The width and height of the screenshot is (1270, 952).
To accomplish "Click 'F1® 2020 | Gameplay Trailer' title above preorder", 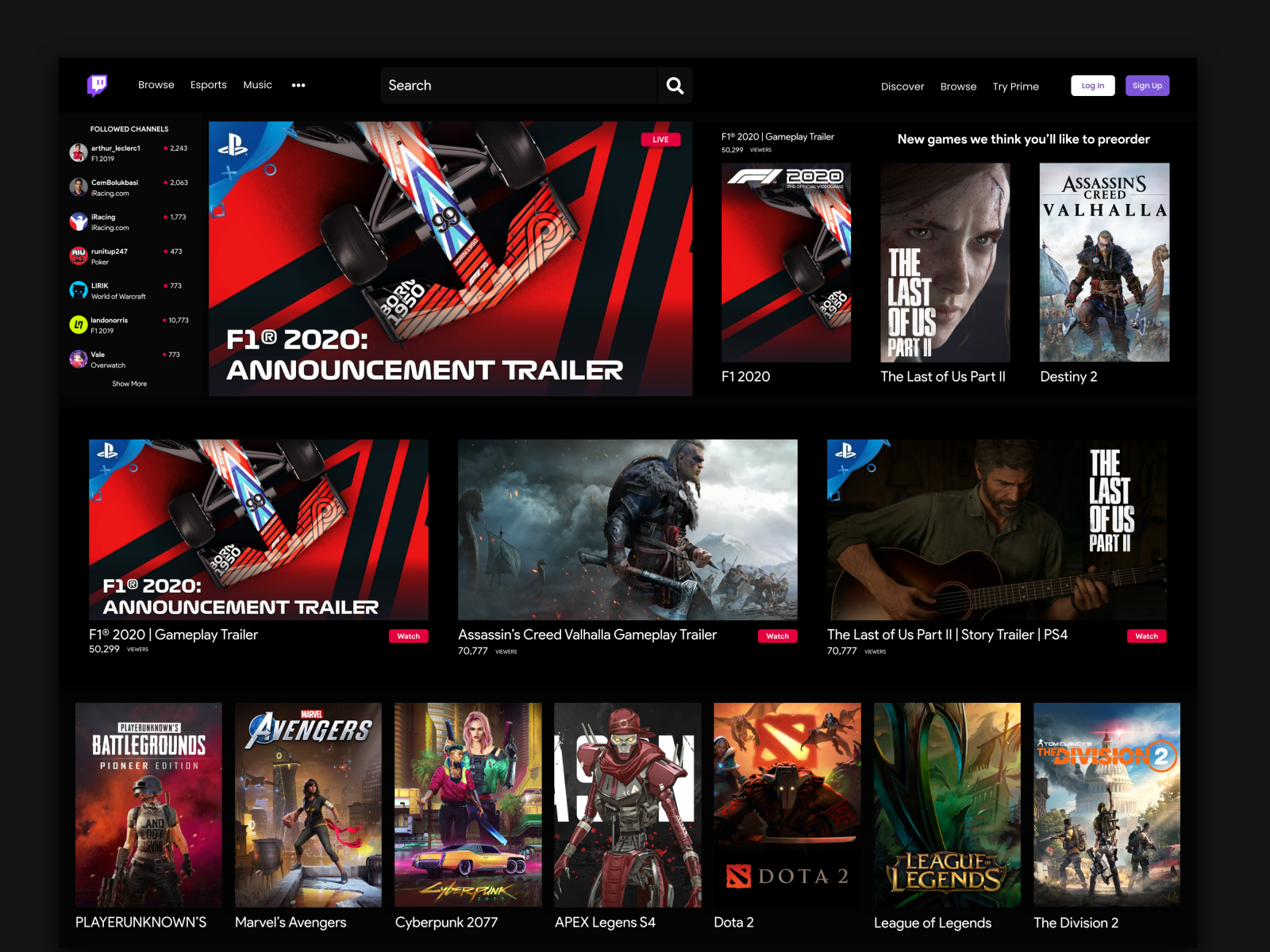I will [778, 136].
